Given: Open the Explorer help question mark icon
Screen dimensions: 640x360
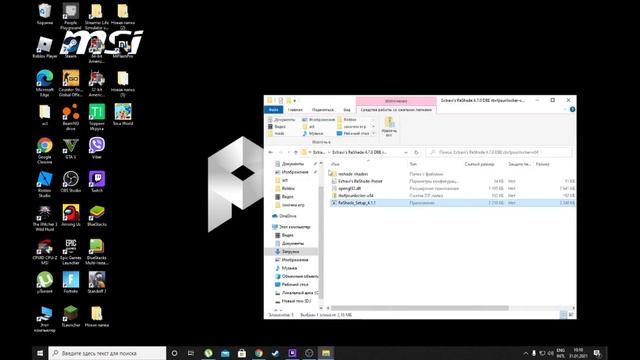Looking at the screenshot, I should tap(572, 109).
